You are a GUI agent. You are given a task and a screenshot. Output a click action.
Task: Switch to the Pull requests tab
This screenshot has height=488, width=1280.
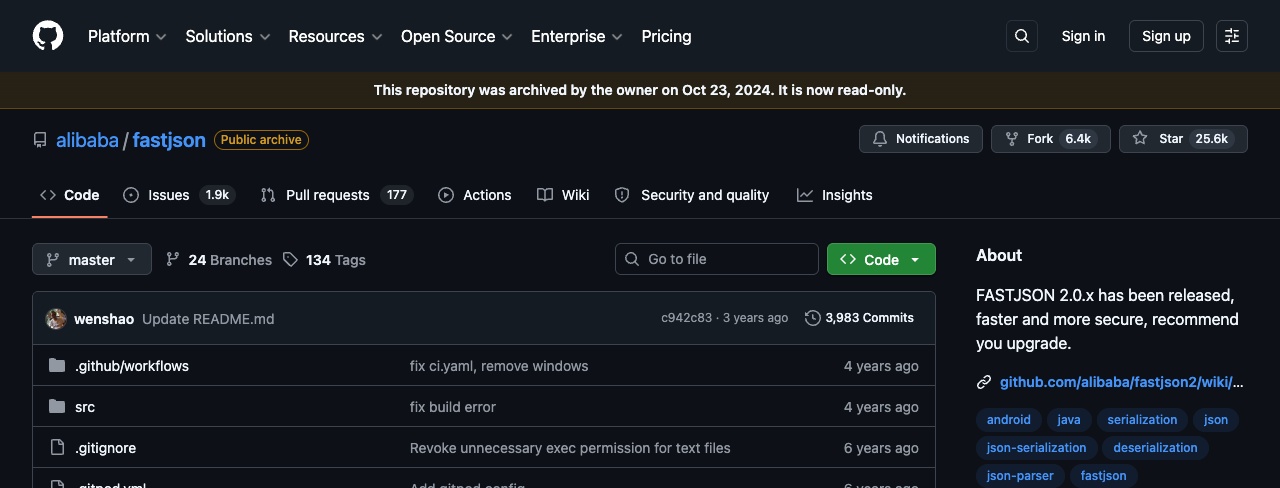click(x=336, y=195)
